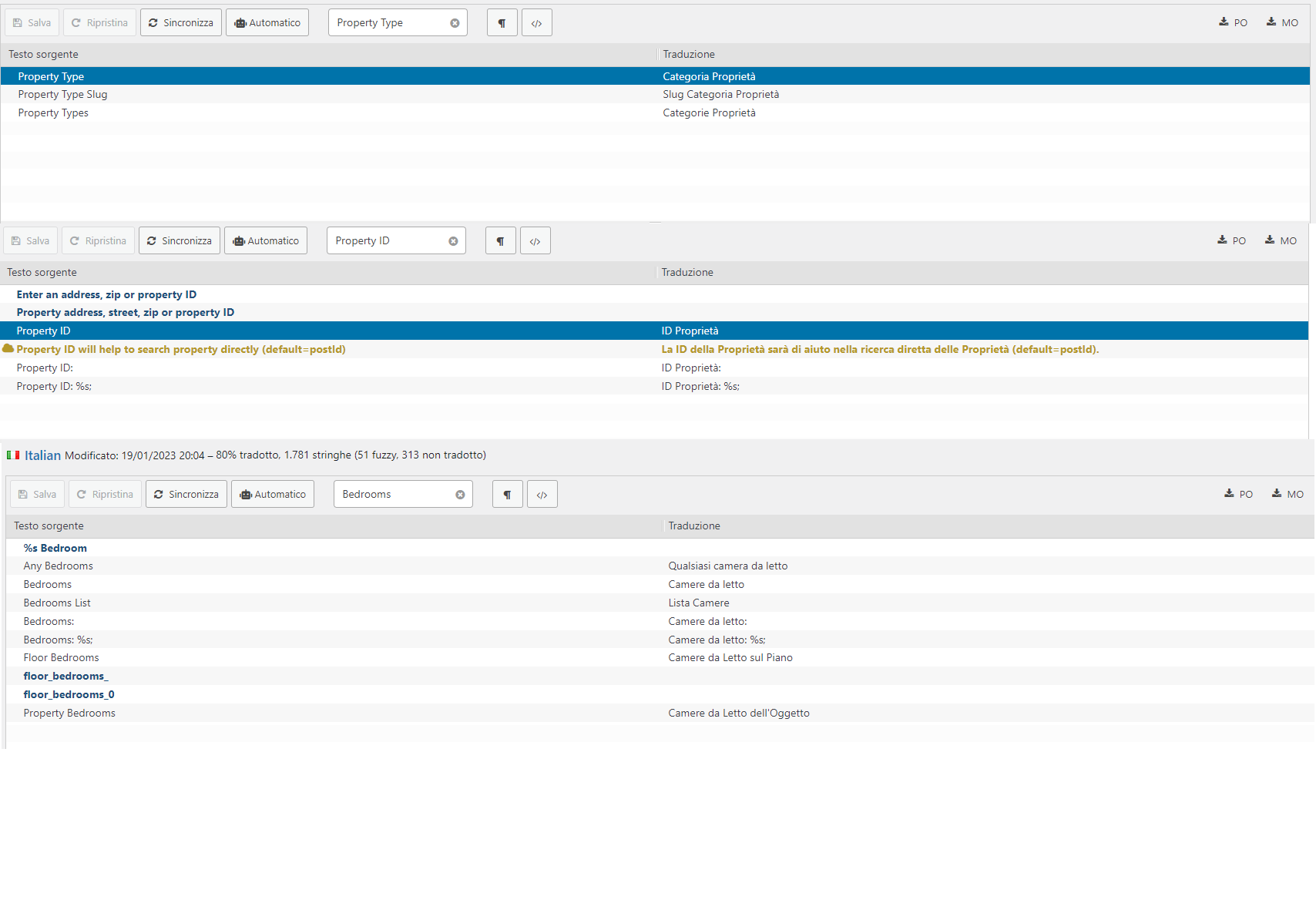Click Automatico in Property Type editor
Viewport: 1316px width, 900px height.
(267, 23)
